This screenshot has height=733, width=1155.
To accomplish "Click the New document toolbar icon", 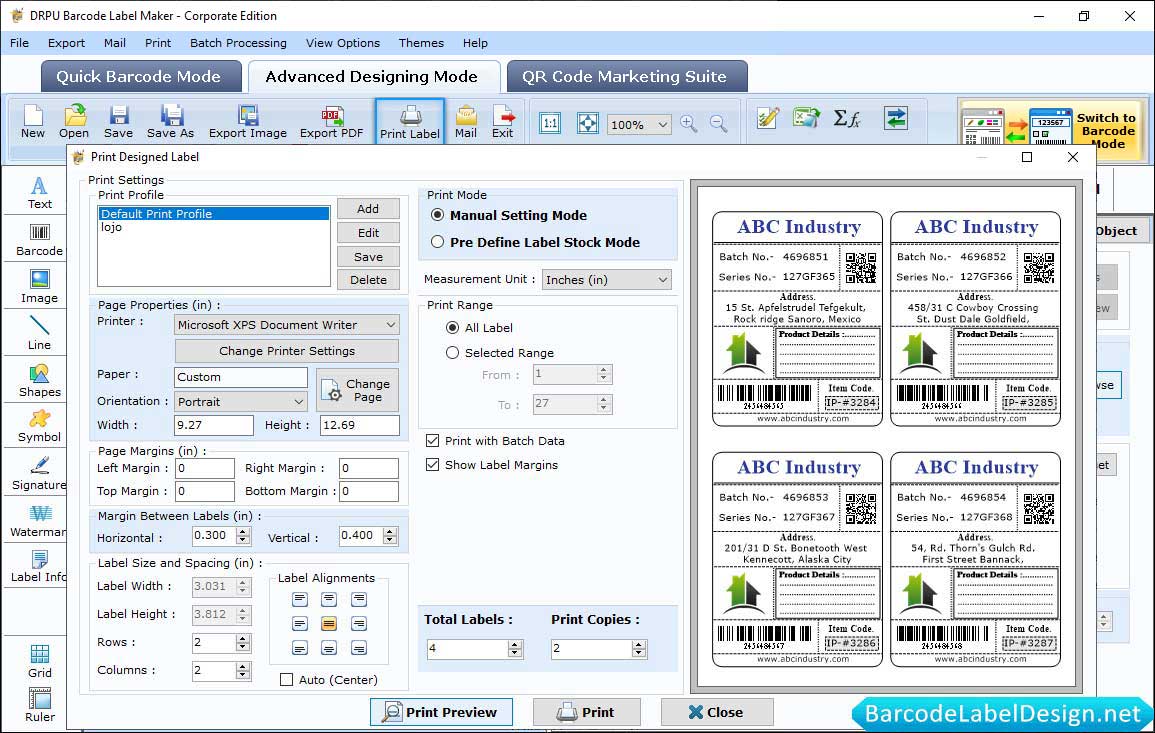I will tap(32, 122).
